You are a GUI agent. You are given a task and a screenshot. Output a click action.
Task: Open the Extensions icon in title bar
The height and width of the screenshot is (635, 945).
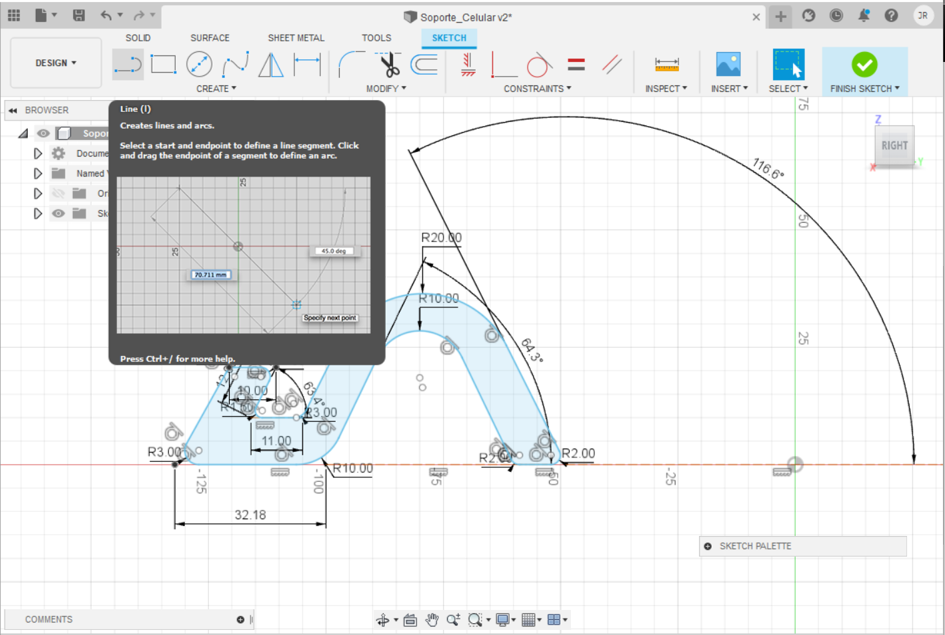(x=809, y=16)
